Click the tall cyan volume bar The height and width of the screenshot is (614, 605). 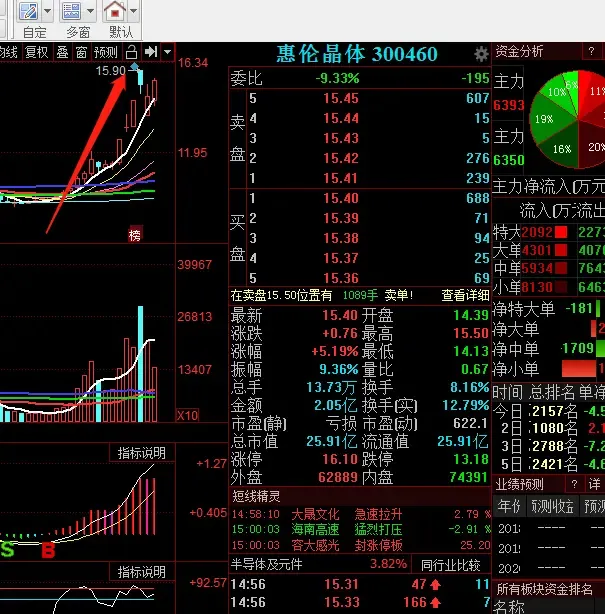140,363
